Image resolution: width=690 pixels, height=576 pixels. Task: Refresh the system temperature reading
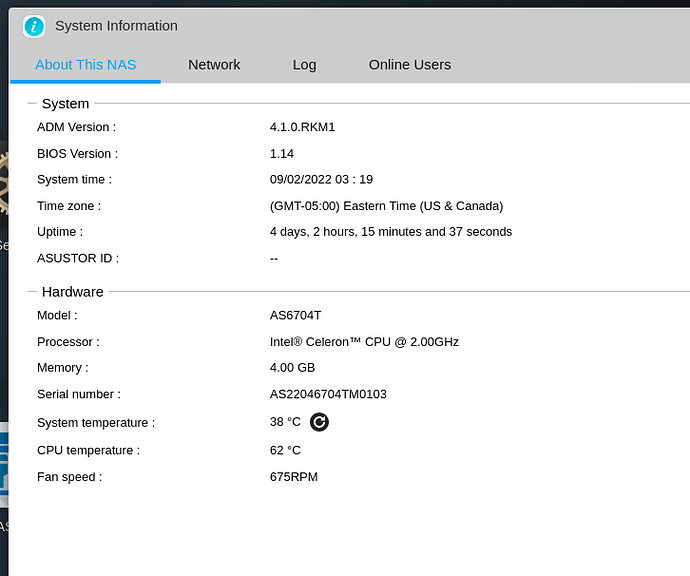click(x=319, y=422)
